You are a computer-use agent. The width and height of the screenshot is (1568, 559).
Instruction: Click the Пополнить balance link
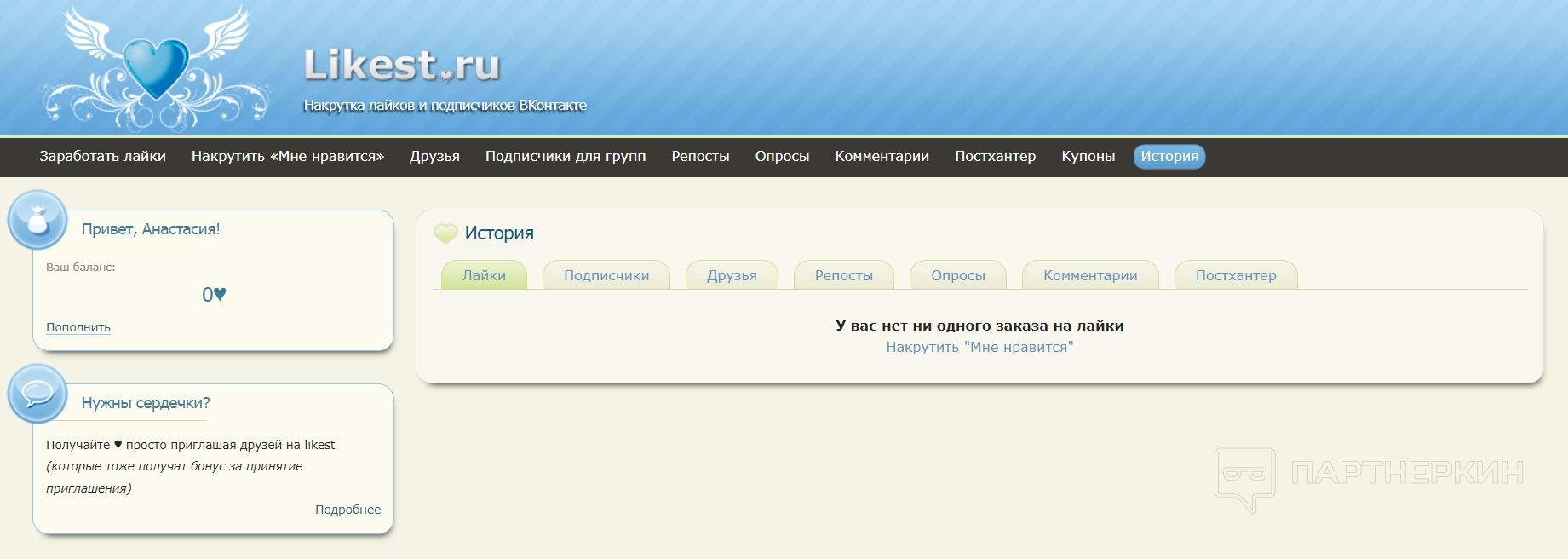[78, 327]
